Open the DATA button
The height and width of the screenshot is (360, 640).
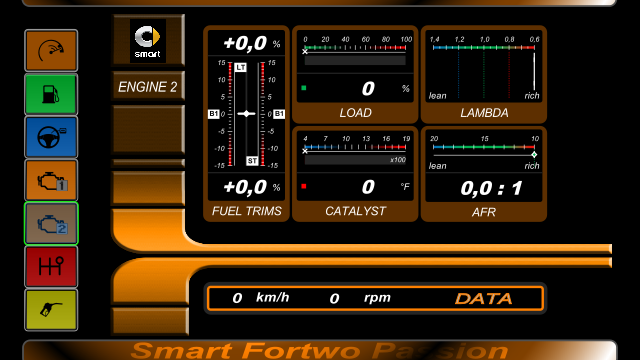(484, 299)
